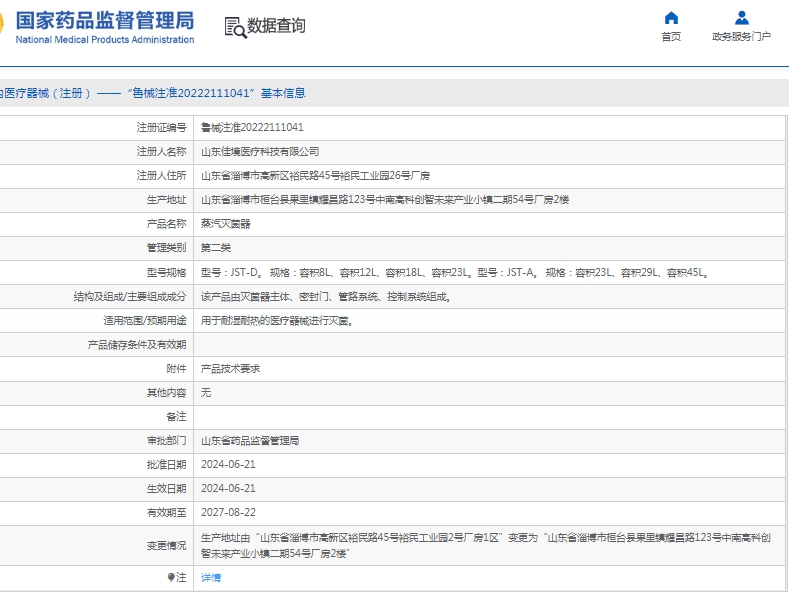Click the 政务服务门户 text link

click(741, 36)
